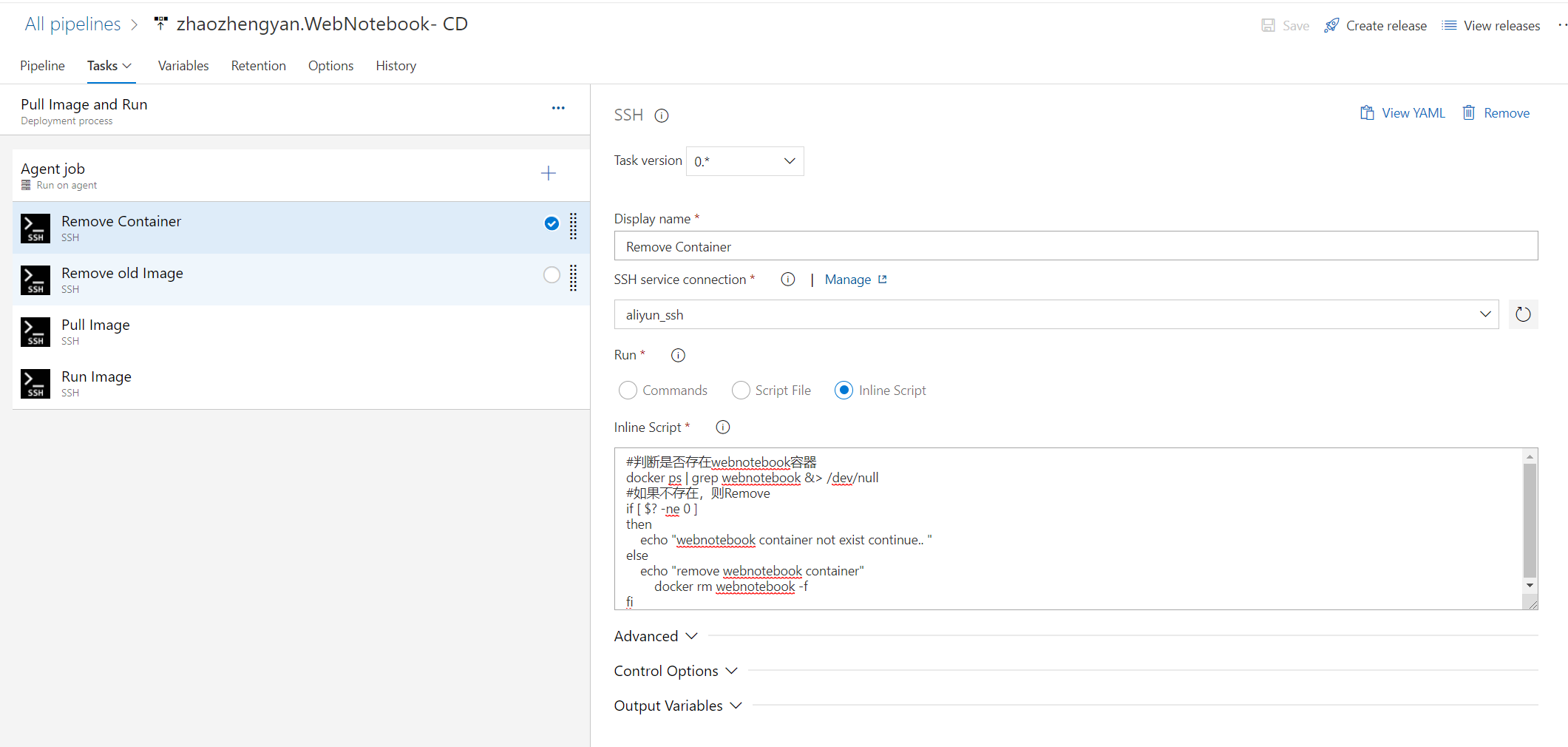Select the Script File radio button
The image size is (1568, 747).
[x=740, y=390]
